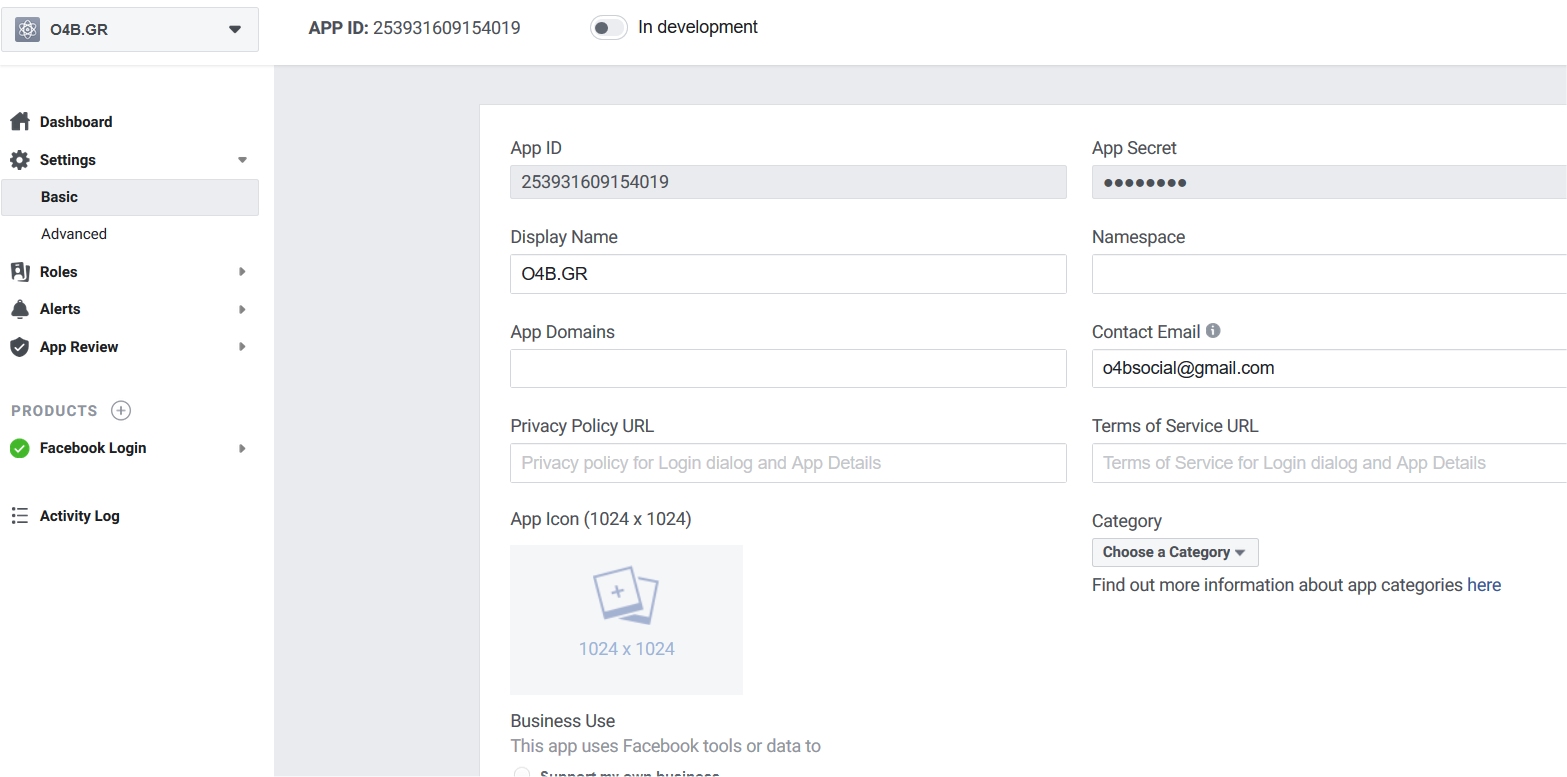Viewport: 1567px width, 777px height.
Task: Follow the app categories "here" link
Action: click(x=1483, y=585)
